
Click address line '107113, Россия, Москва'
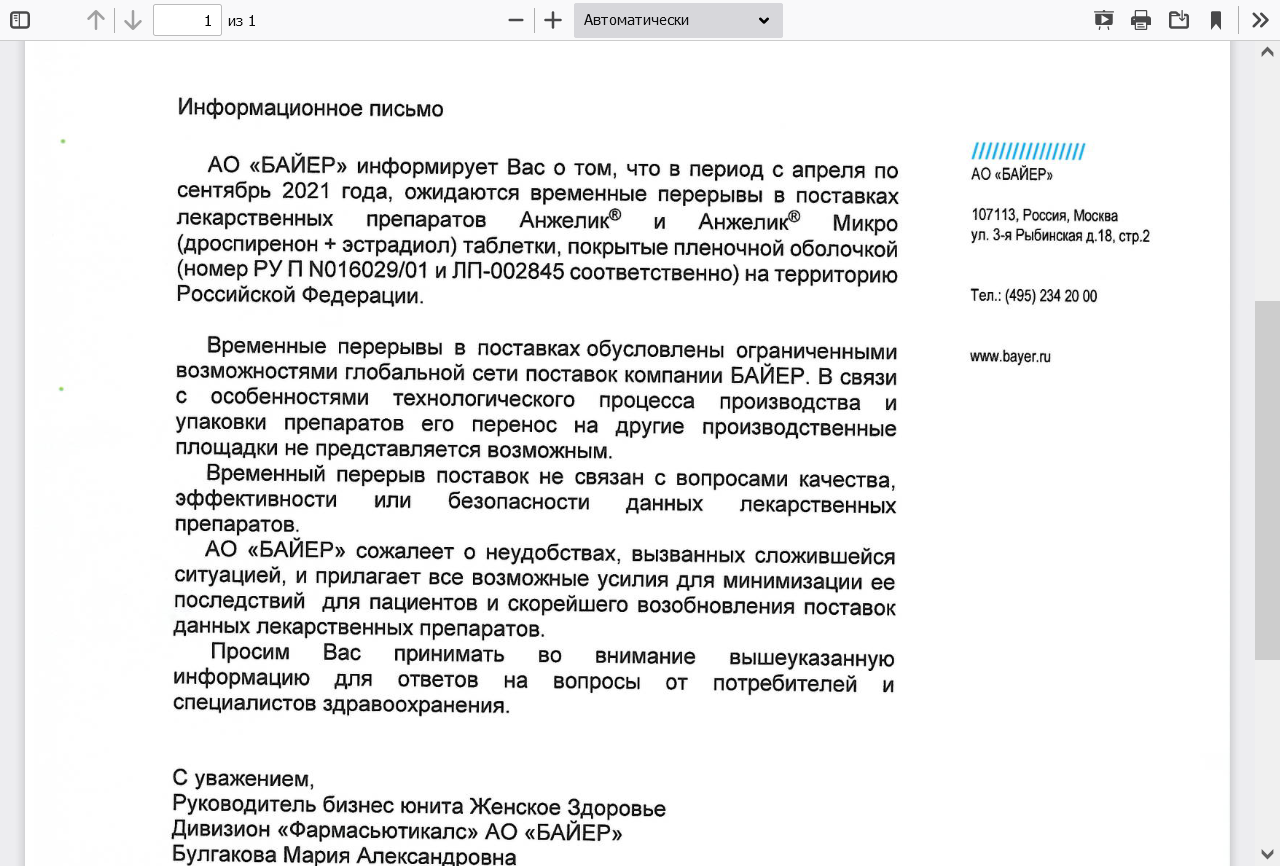[1045, 215]
